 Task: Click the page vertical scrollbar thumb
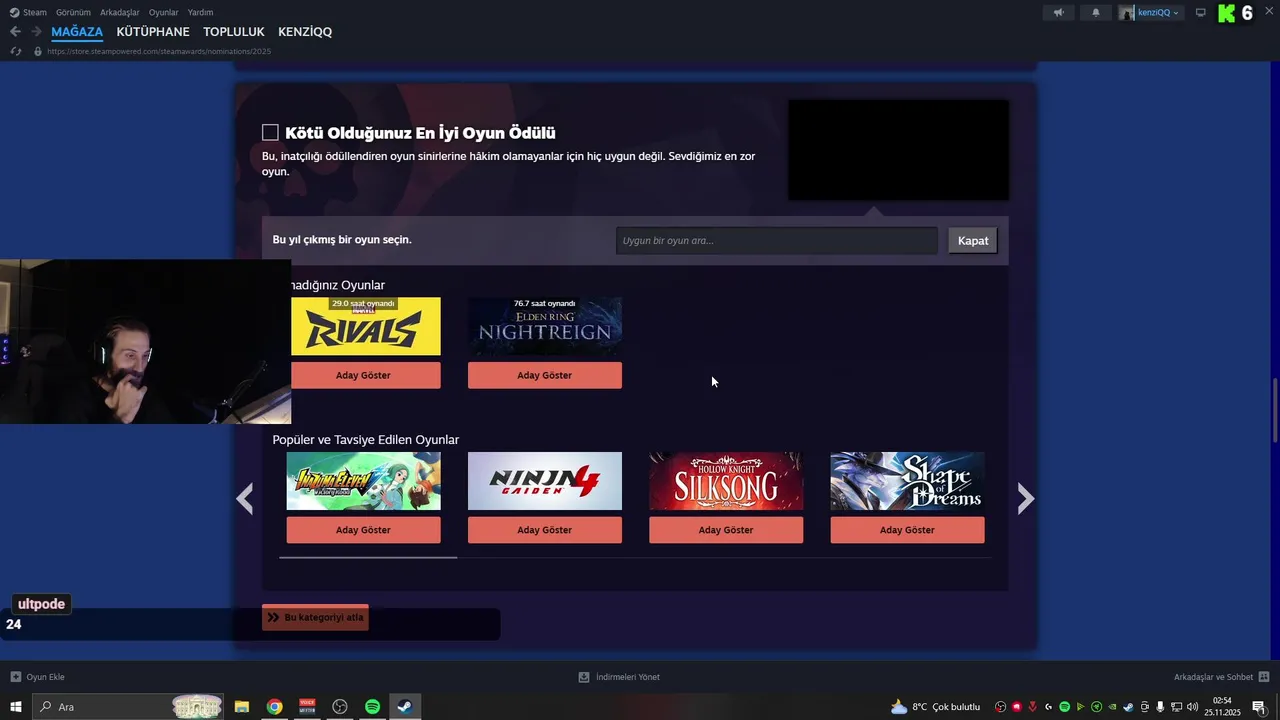tap(1274, 412)
